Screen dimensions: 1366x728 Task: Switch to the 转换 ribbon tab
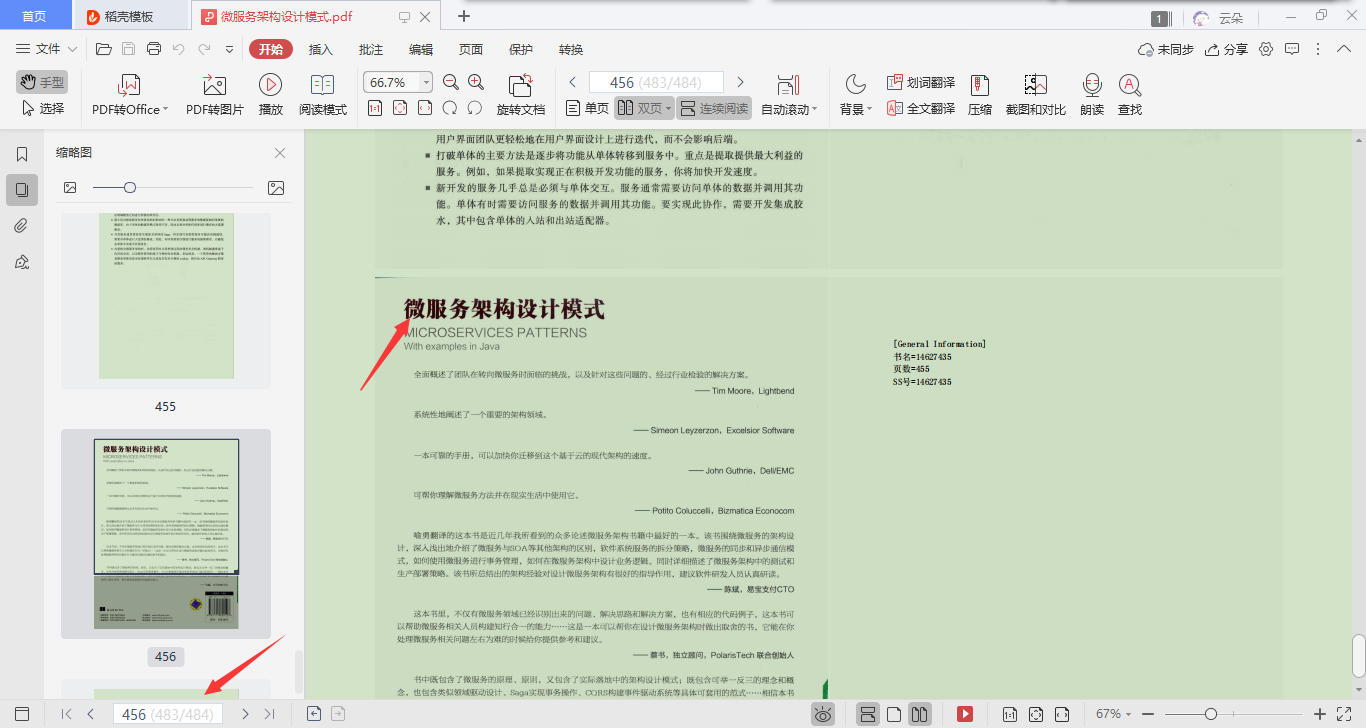coord(571,49)
